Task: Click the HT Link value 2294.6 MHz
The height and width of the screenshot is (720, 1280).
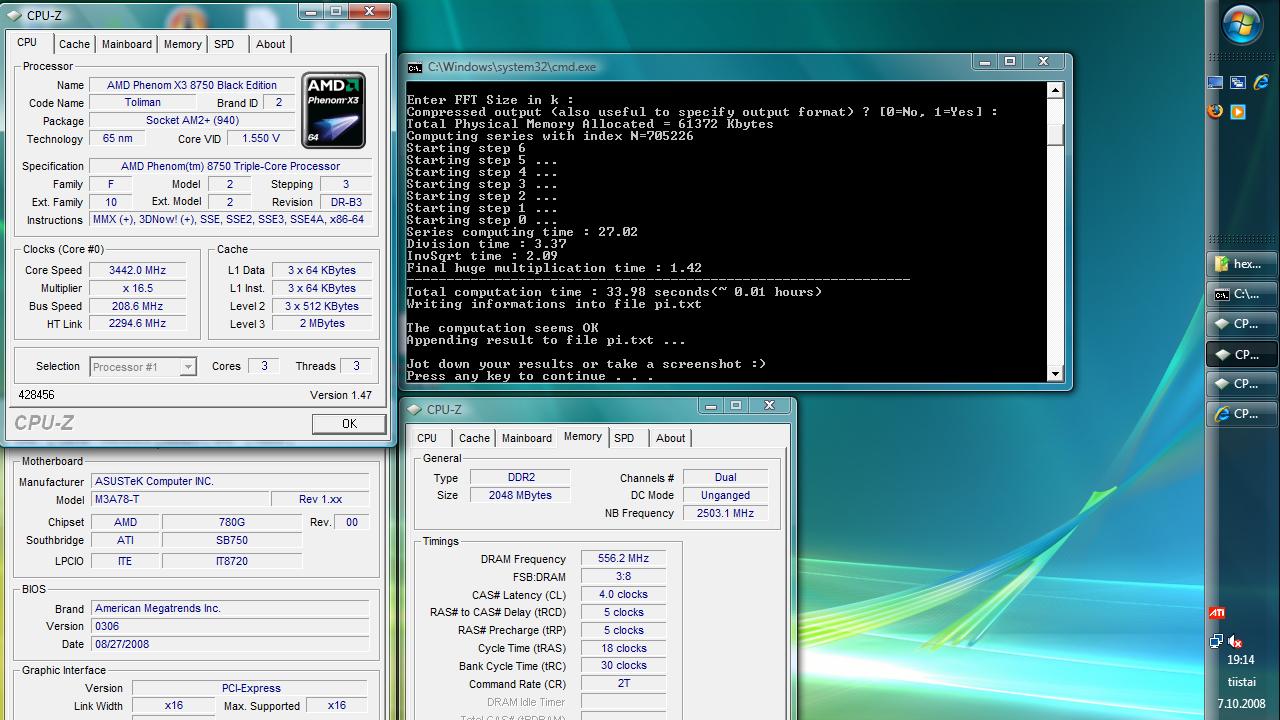Action: point(137,323)
